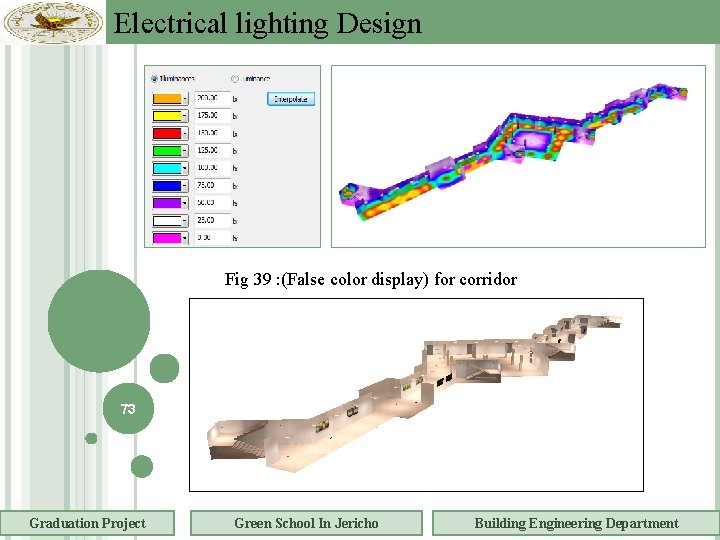Click the rendered 3D corridor image
Viewport: 720px width, 540px height.
point(416,395)
